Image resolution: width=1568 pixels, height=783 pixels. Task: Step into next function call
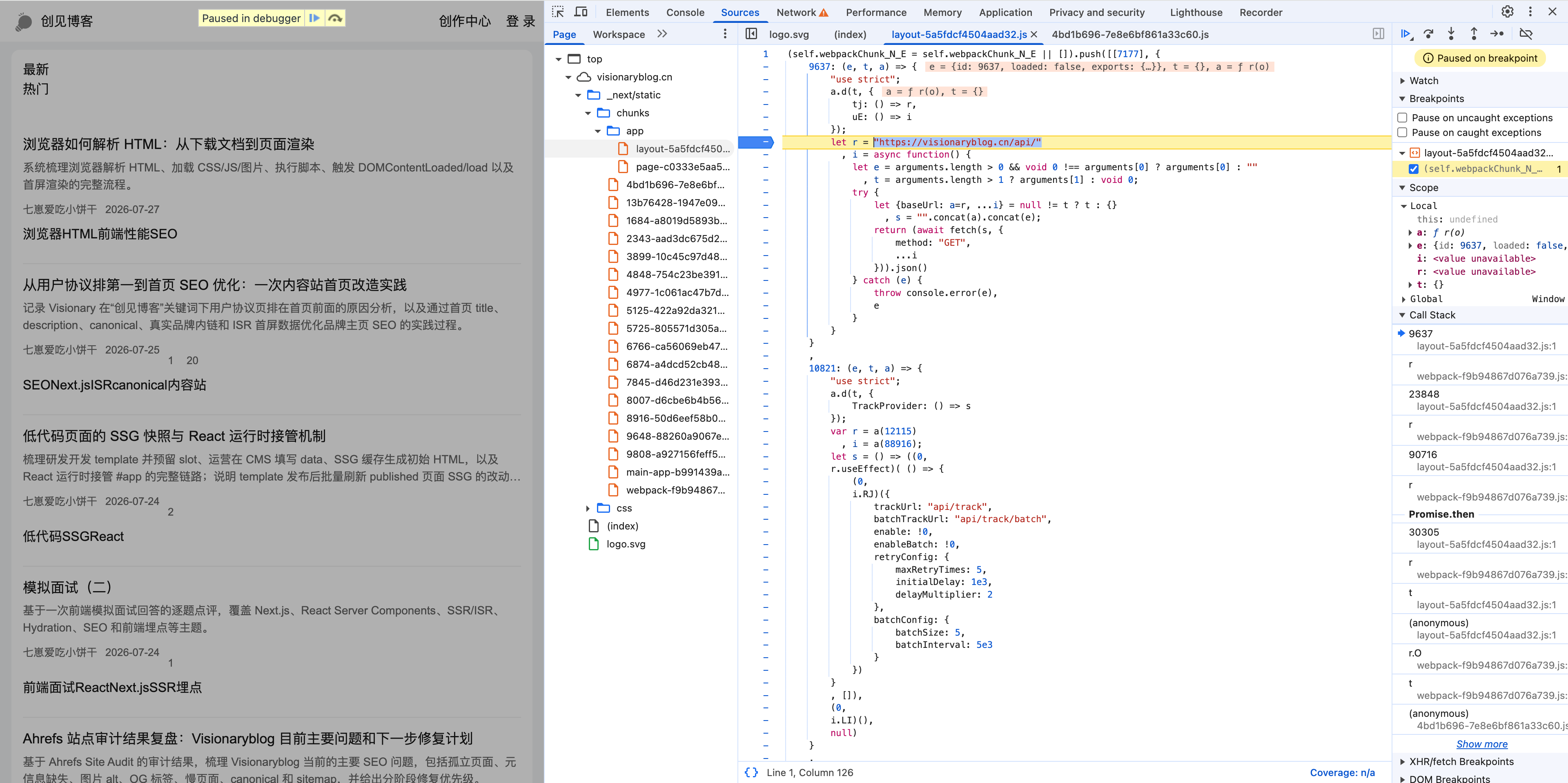[1451, 34]
